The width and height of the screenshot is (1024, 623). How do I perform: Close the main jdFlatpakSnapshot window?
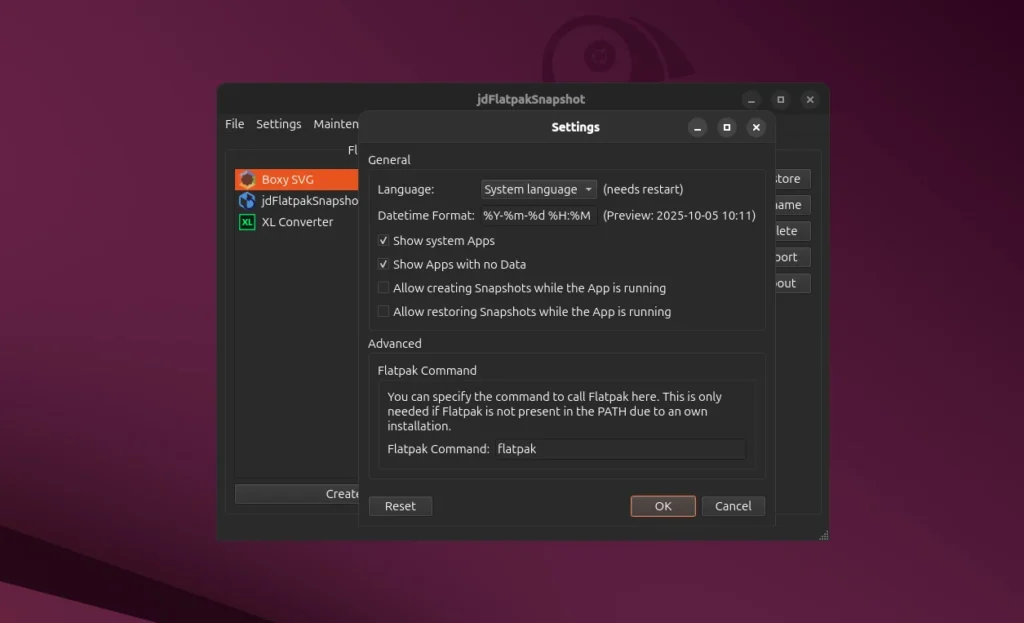810,100
